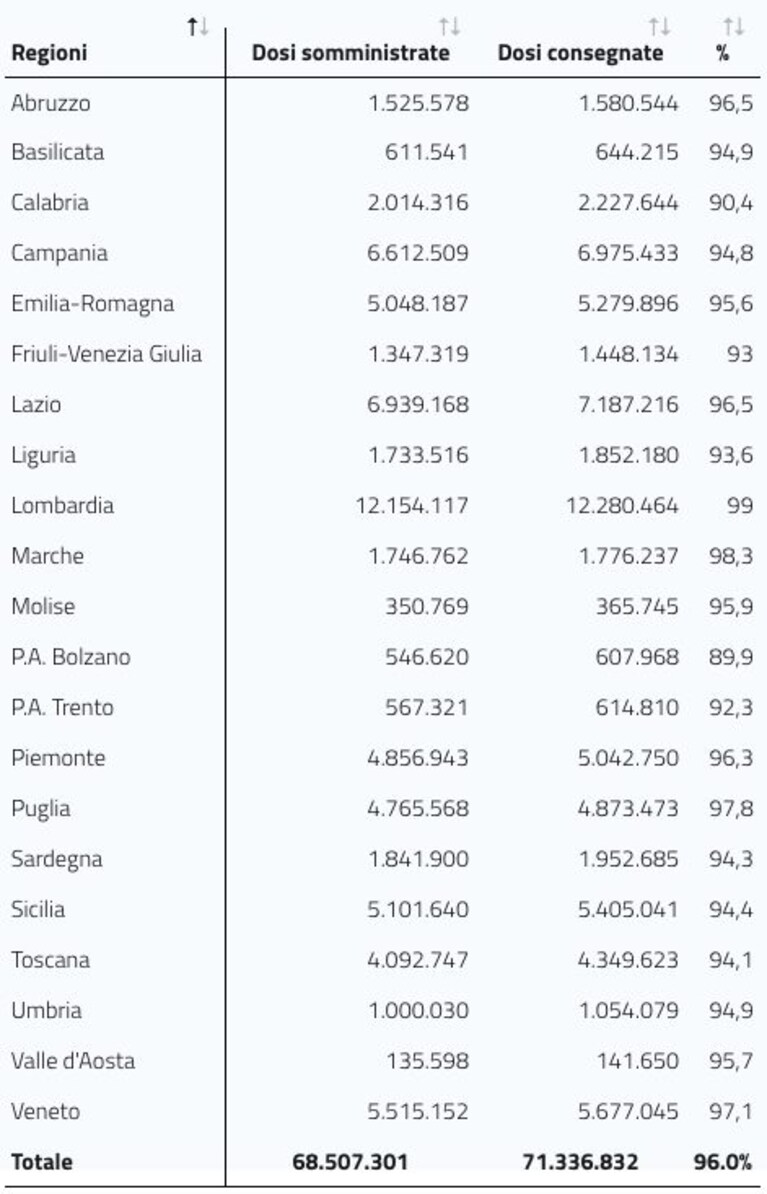Click the Dosi somministrate column header

pyautogui.click(x=350, y=53)
